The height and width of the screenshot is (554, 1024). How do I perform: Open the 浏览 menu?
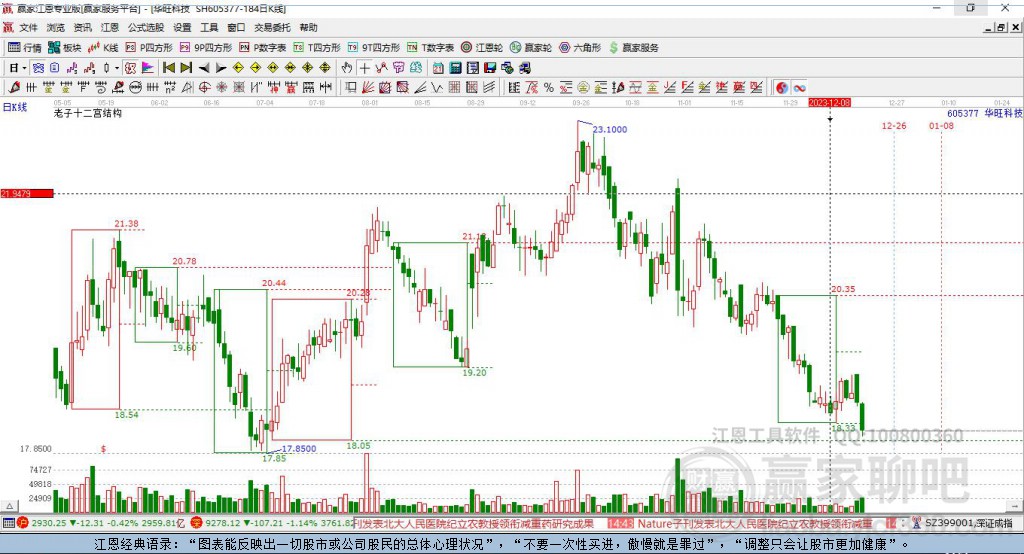pos(56,27)
